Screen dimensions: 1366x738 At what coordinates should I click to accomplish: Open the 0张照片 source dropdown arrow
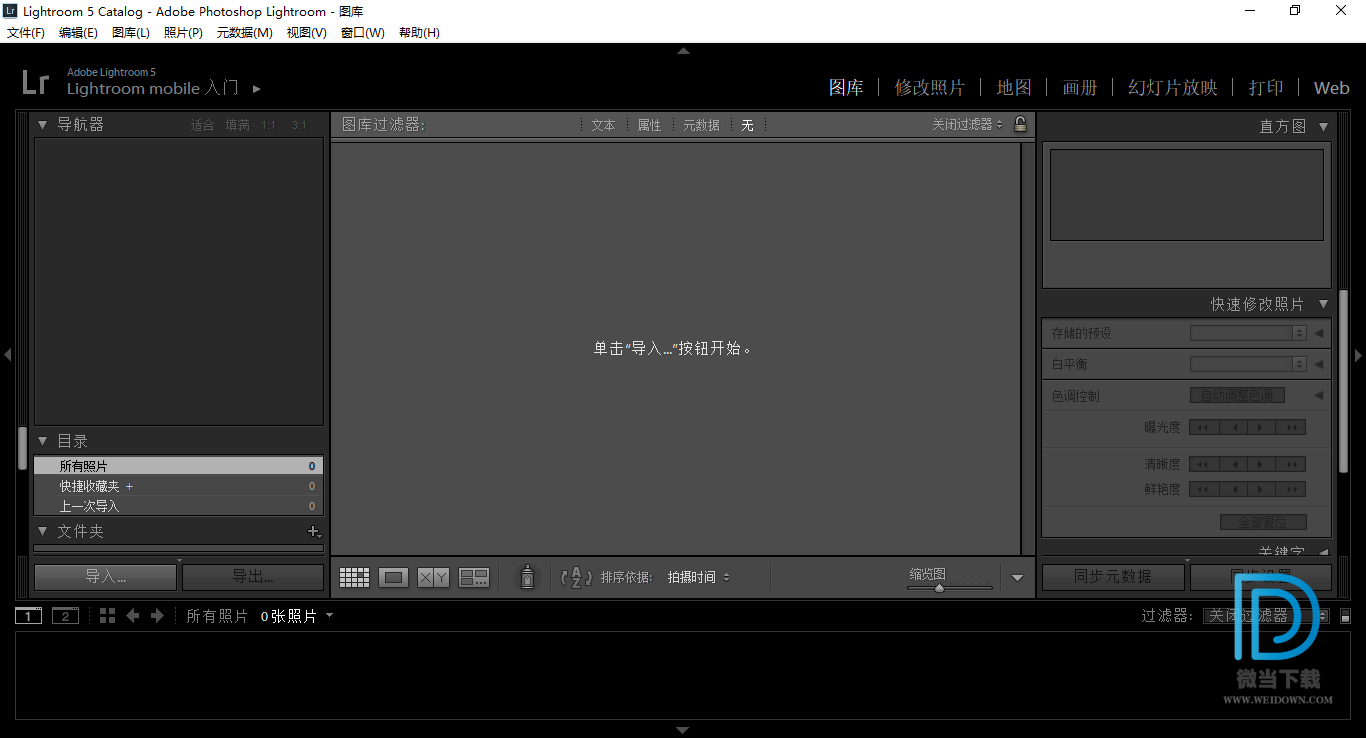pyautogui.click(x=329, y=616)
